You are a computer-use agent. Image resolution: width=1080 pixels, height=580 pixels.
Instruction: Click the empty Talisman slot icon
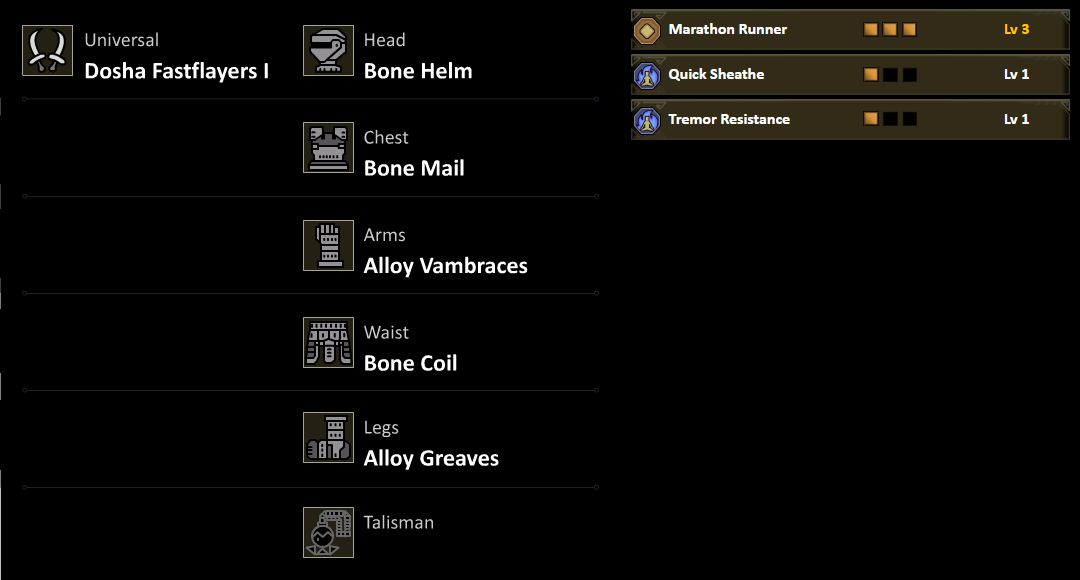(x=328, y=532)
